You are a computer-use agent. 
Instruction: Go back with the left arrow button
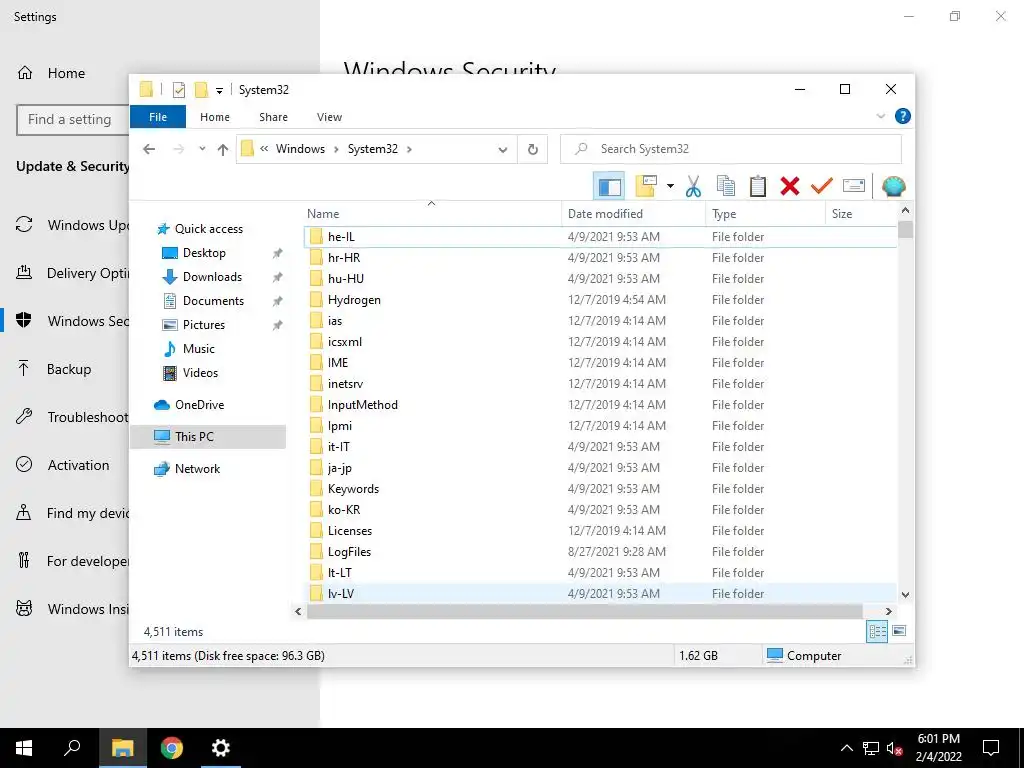coord(149,150)
